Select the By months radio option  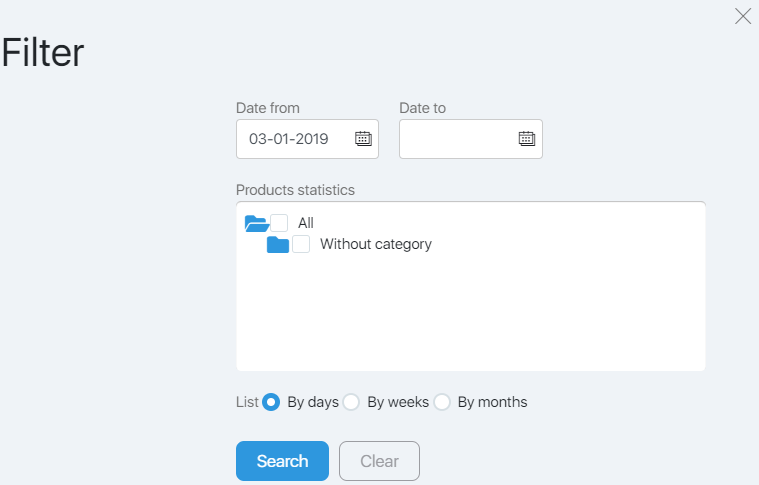pyautogui.click(x=442, y=402)
